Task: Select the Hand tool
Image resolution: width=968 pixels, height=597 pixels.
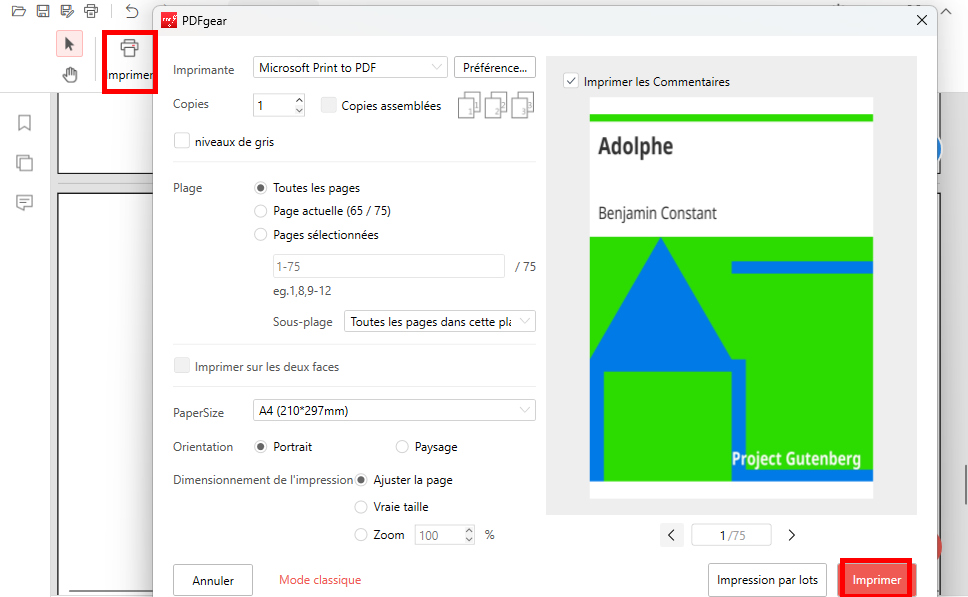Action: (69, 73)
